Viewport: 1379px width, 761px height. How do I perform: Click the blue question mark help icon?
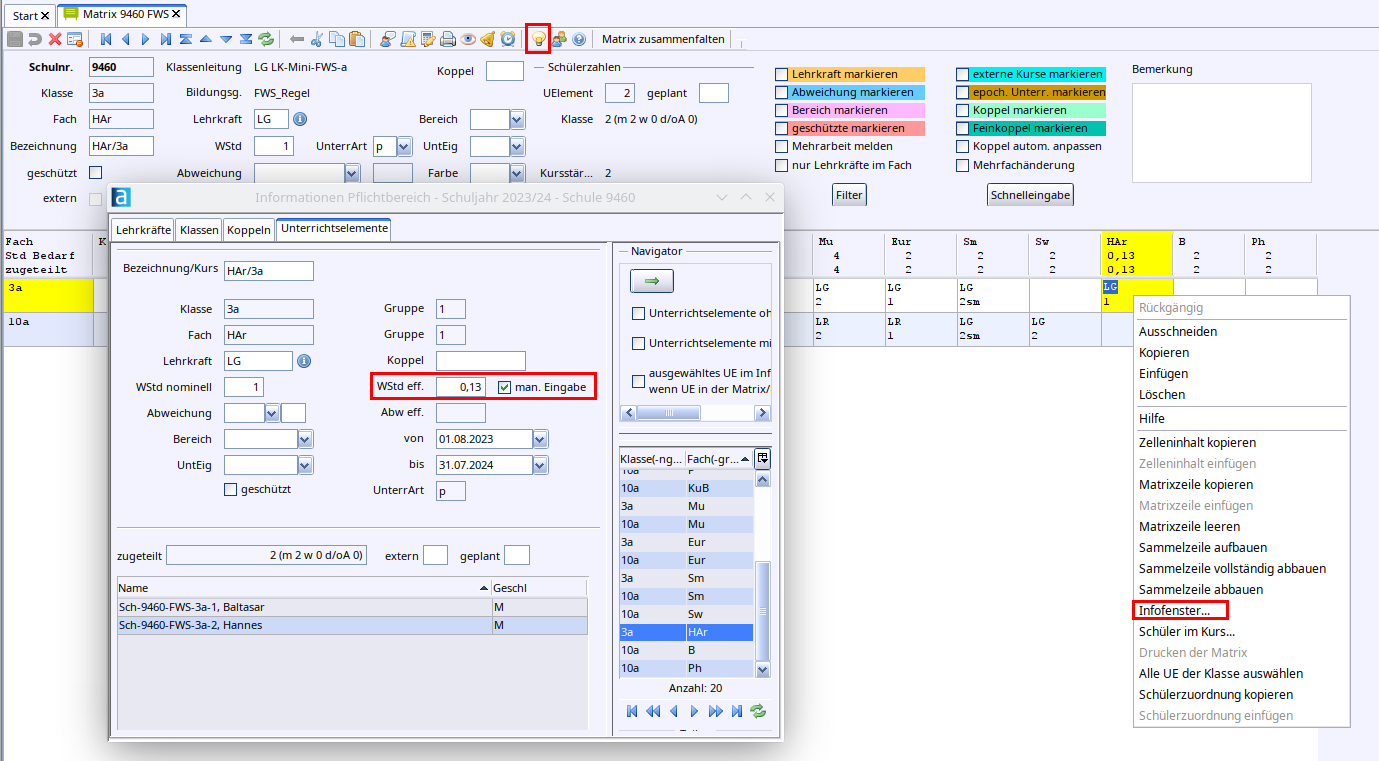[x=579, y=39]
